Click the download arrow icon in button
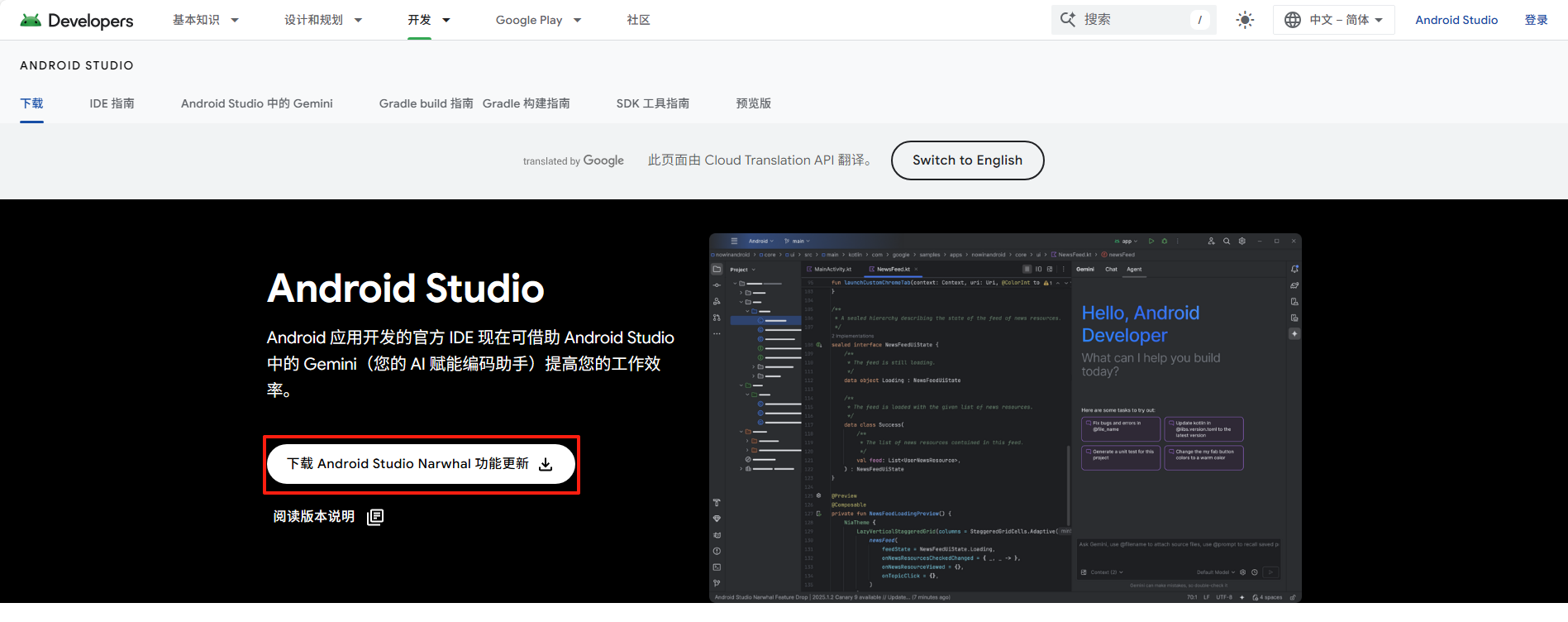Viewport: 1568px width, 622px height. pyautogui.click(x=546, y=465)
